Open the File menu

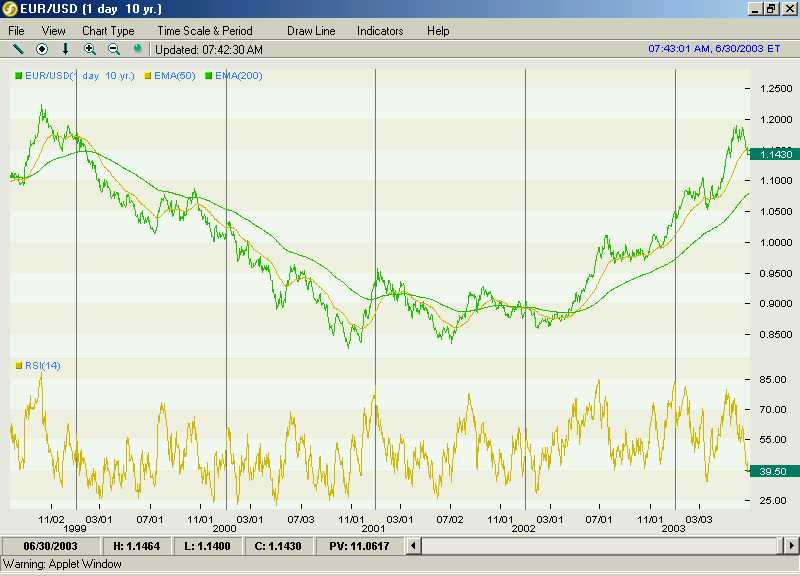[17, 31]
